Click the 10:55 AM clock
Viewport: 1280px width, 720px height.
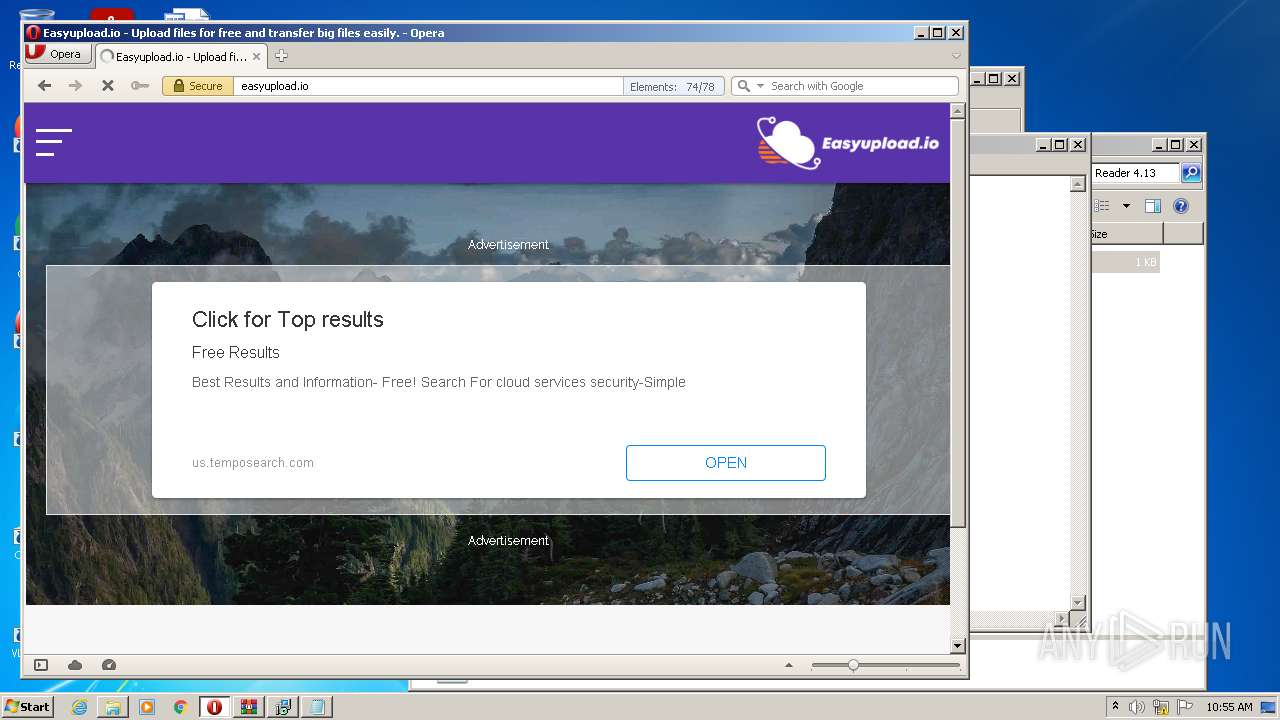click(x=1229, y=707)
